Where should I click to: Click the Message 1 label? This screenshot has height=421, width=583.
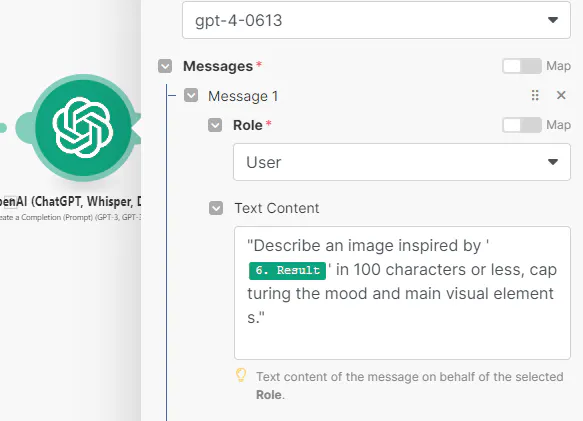[x=243, y=96]
